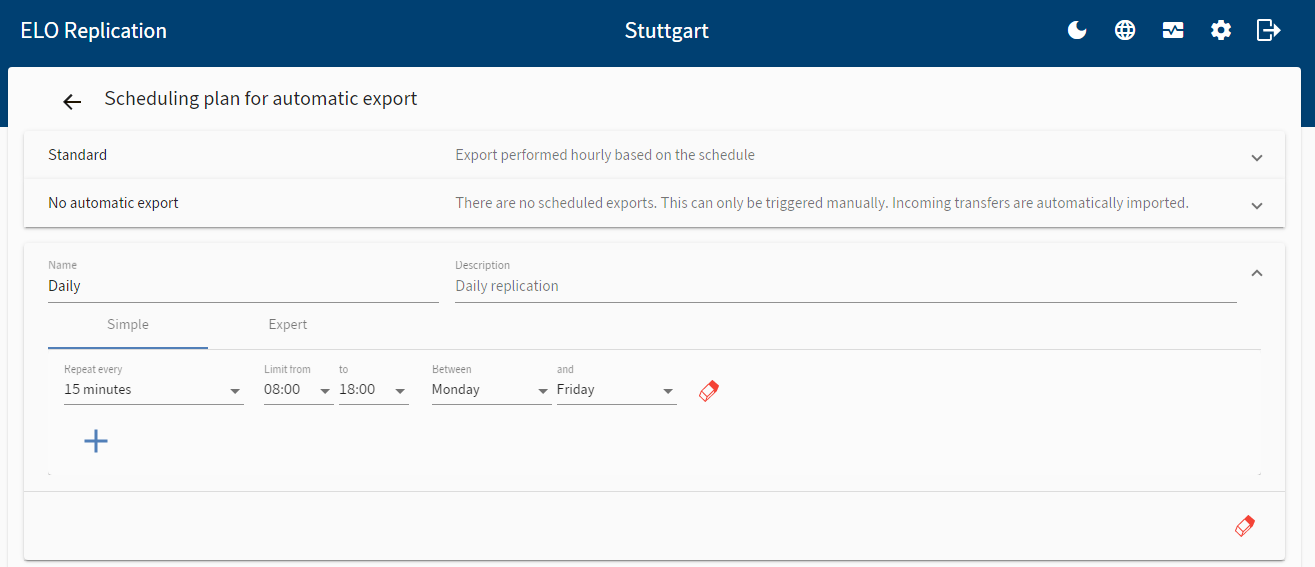Expand the Standard plan chevron
1315x567 pixels.
click(1257, 157)
